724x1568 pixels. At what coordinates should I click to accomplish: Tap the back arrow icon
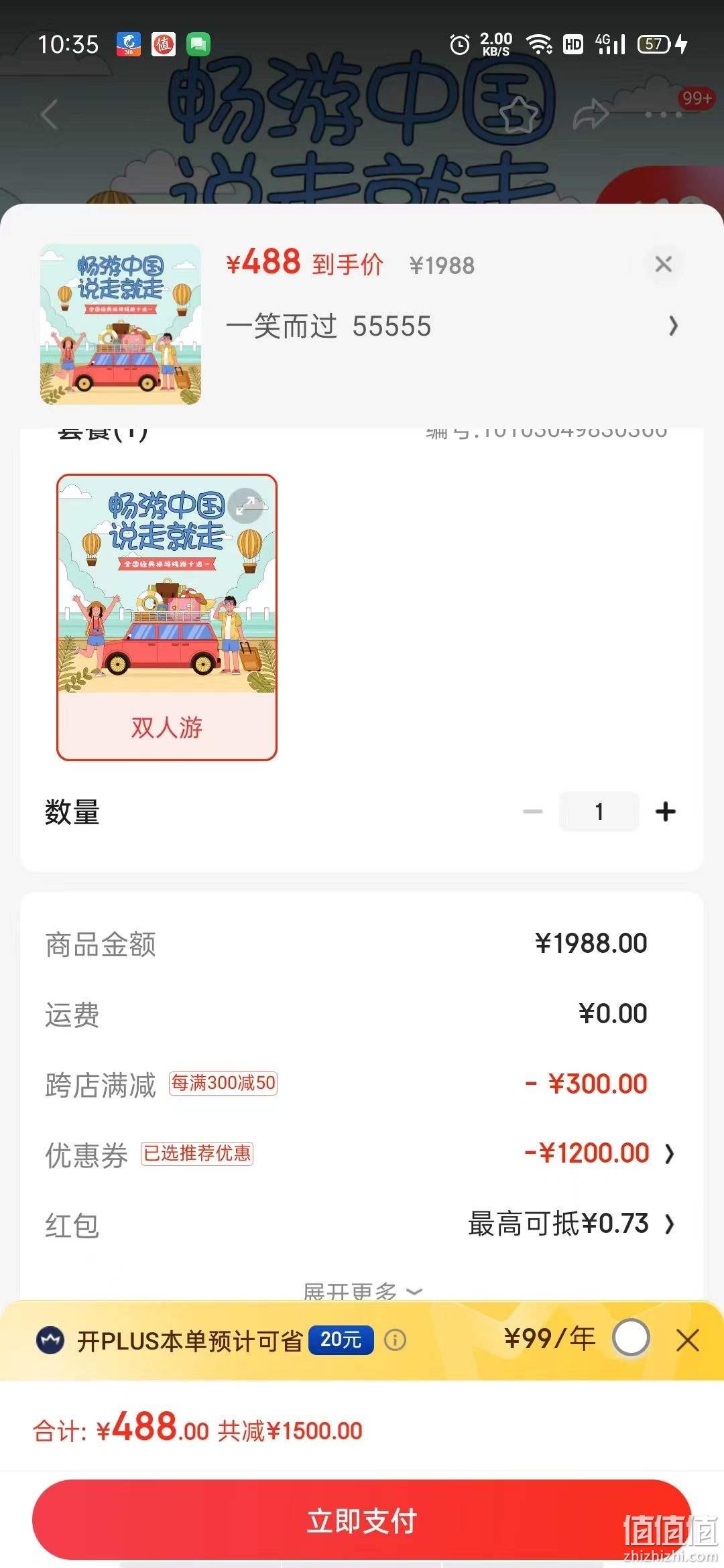click(x=49, y=114)
